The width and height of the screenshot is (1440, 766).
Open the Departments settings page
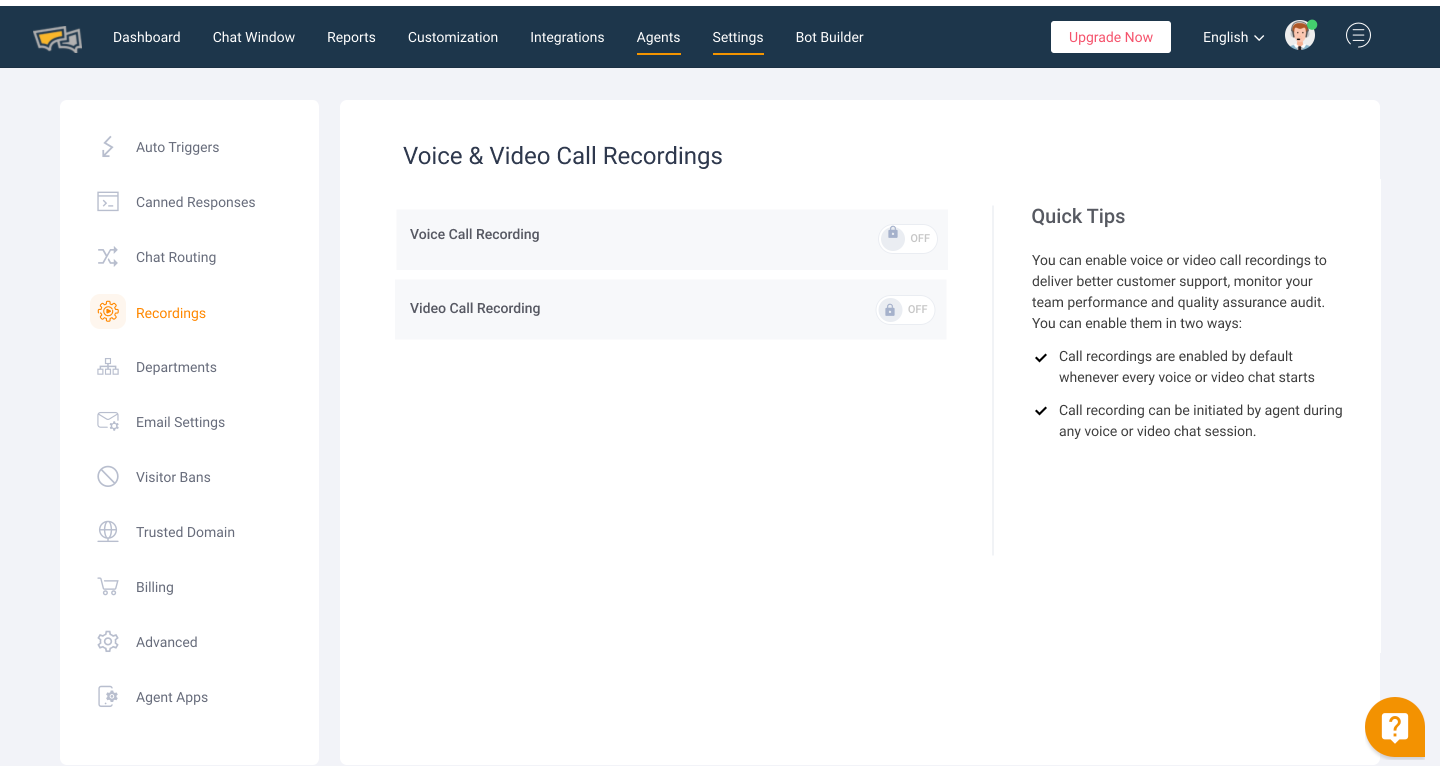coord(176,367)
